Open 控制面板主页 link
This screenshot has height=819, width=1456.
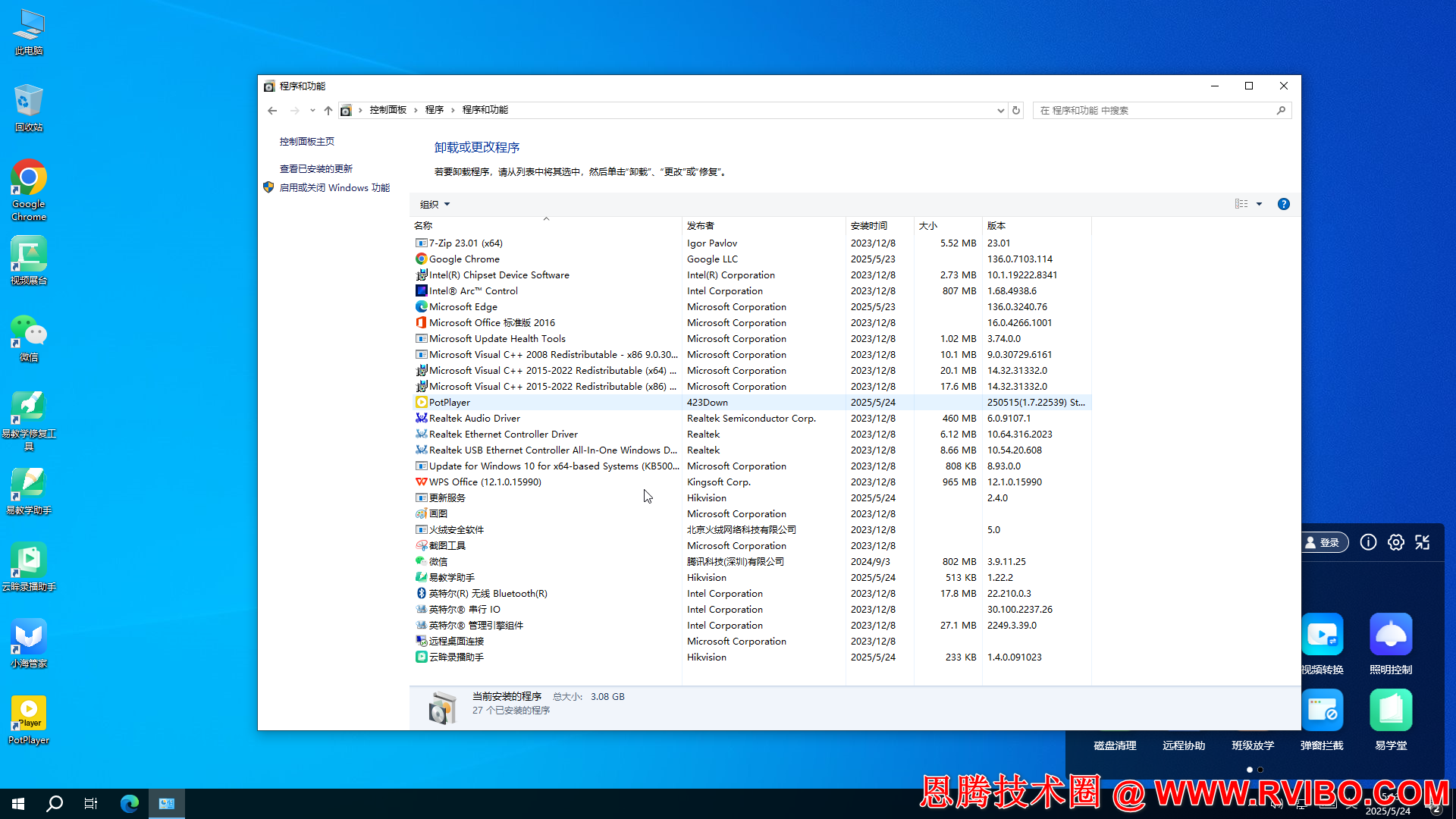coord(306,142)
